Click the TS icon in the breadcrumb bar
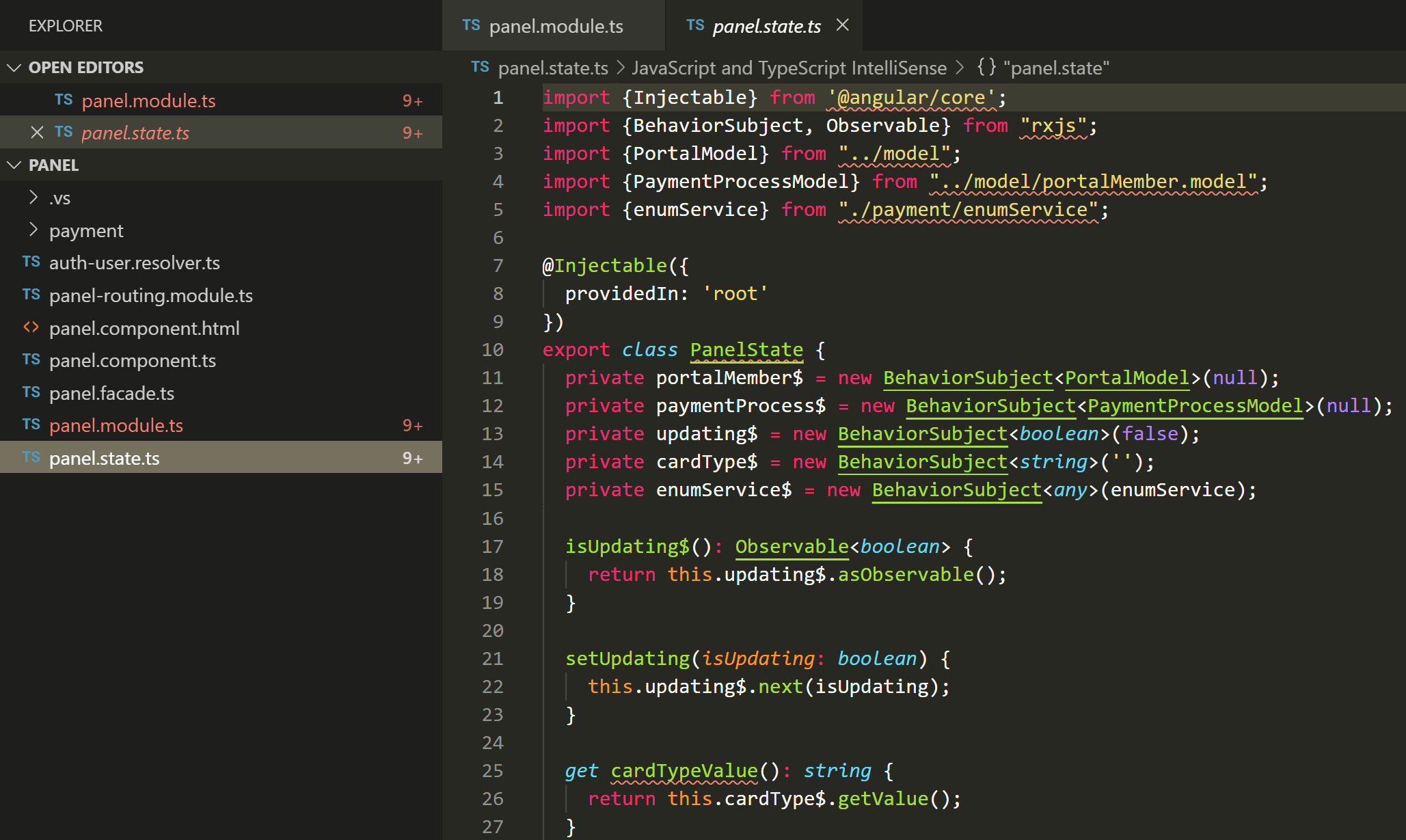This screenshot has height=840, width=1406. (480, 67)
